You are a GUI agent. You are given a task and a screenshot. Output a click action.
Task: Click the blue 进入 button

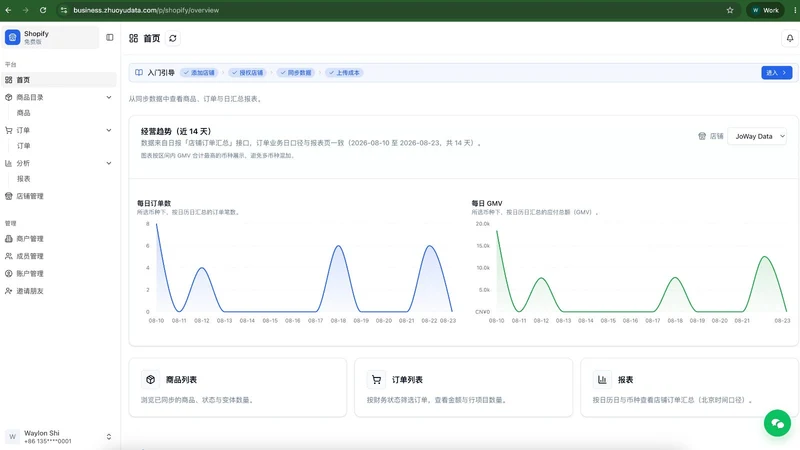777,73
